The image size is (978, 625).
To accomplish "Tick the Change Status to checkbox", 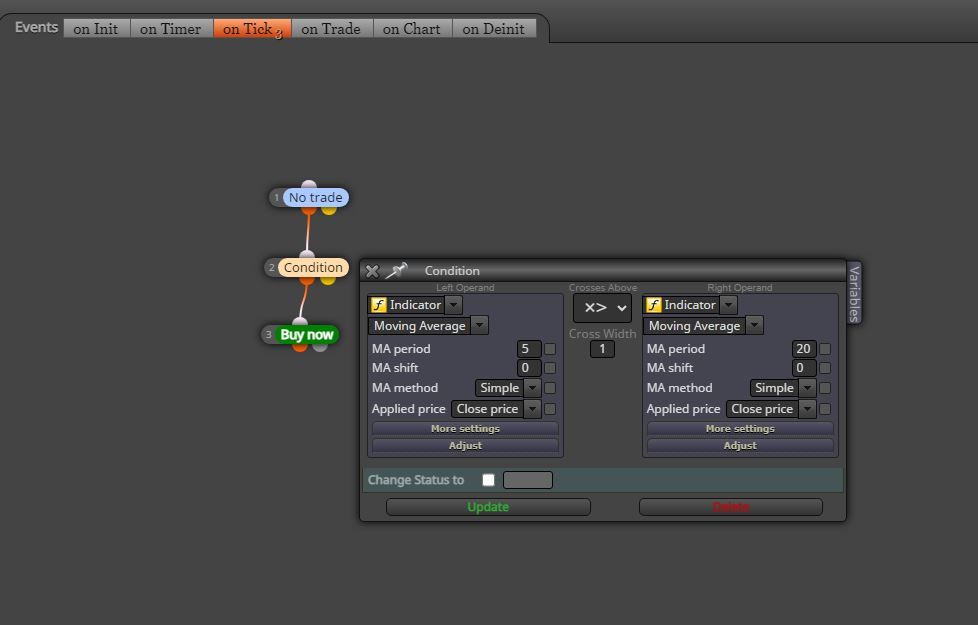I will click(x=488, y=480).
